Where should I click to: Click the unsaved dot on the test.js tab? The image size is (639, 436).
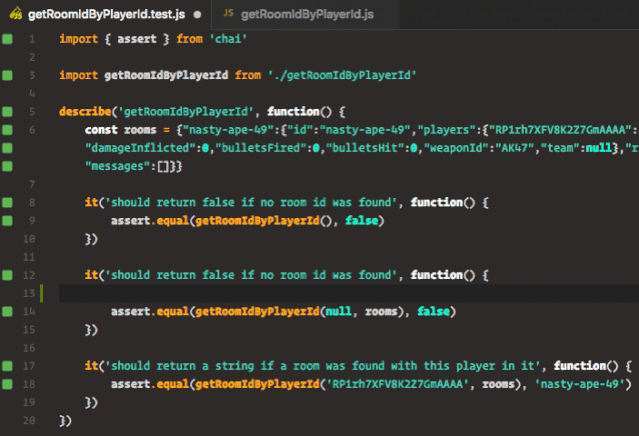(196, 15)
